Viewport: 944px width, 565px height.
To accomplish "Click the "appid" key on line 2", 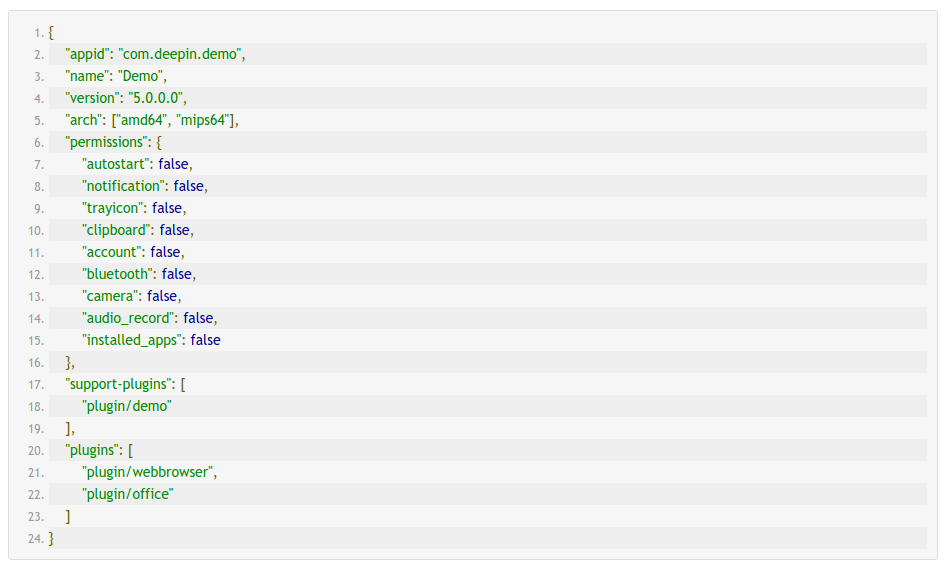I will click(x=88, y=54).
